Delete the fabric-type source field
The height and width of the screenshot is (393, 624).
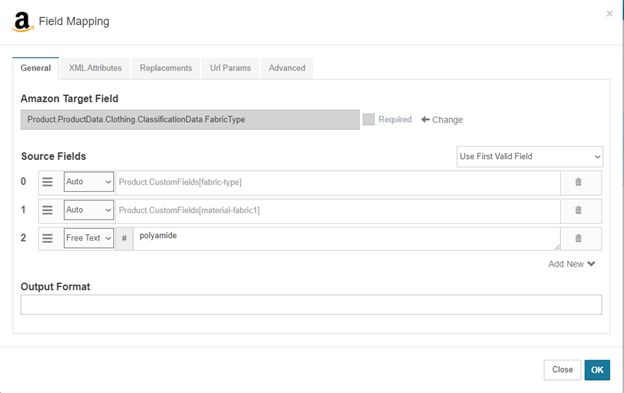[x=578, y=182]
